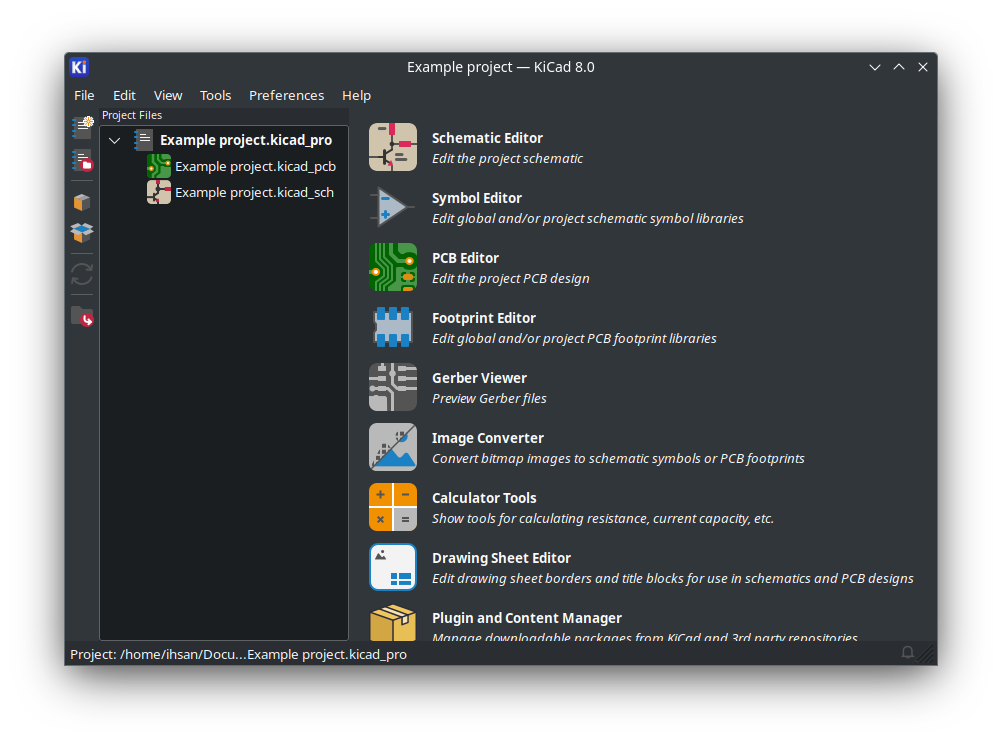Click the kicad_pro project file icon
This screenshot has width=1002, height=742.
[x=143, y=140]
